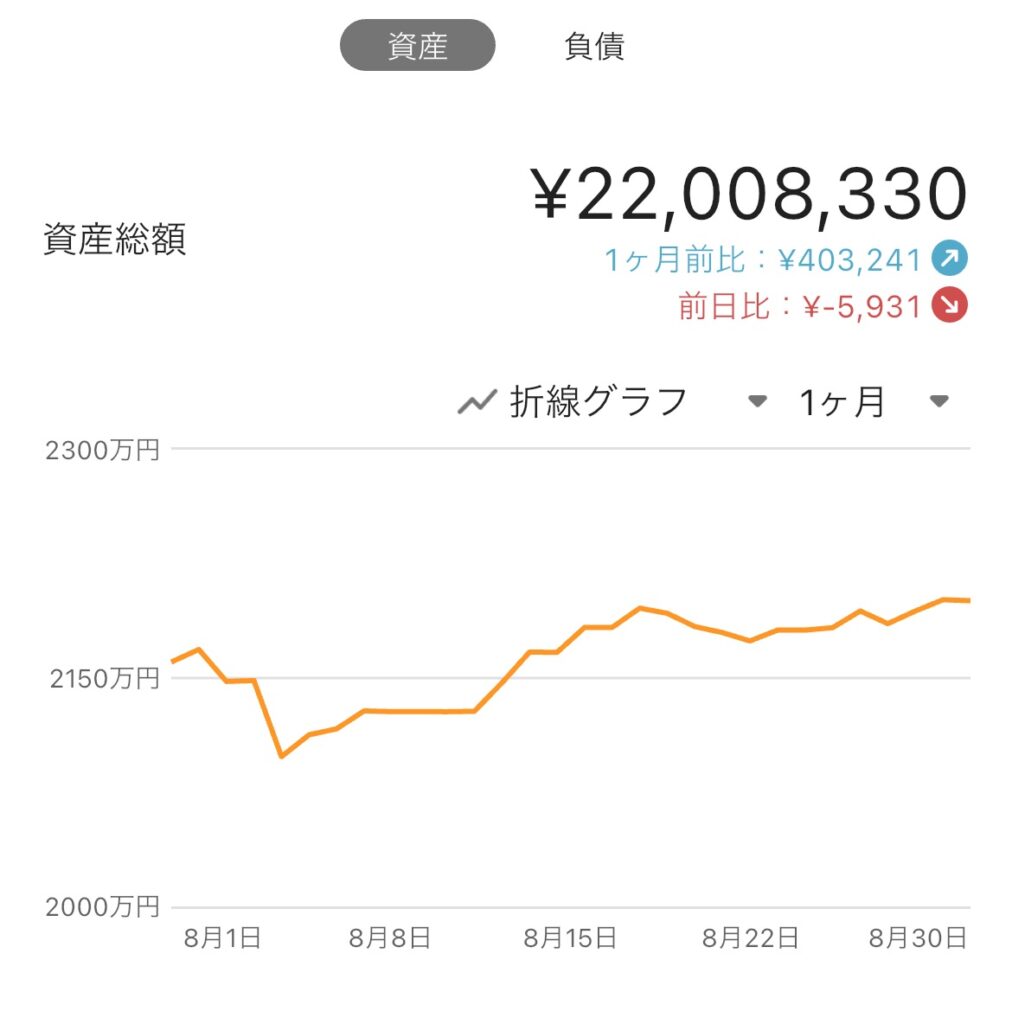This screenshot has height=1024, width=1012.
Task: Switch to the 資産 tab
Action: 417,46
